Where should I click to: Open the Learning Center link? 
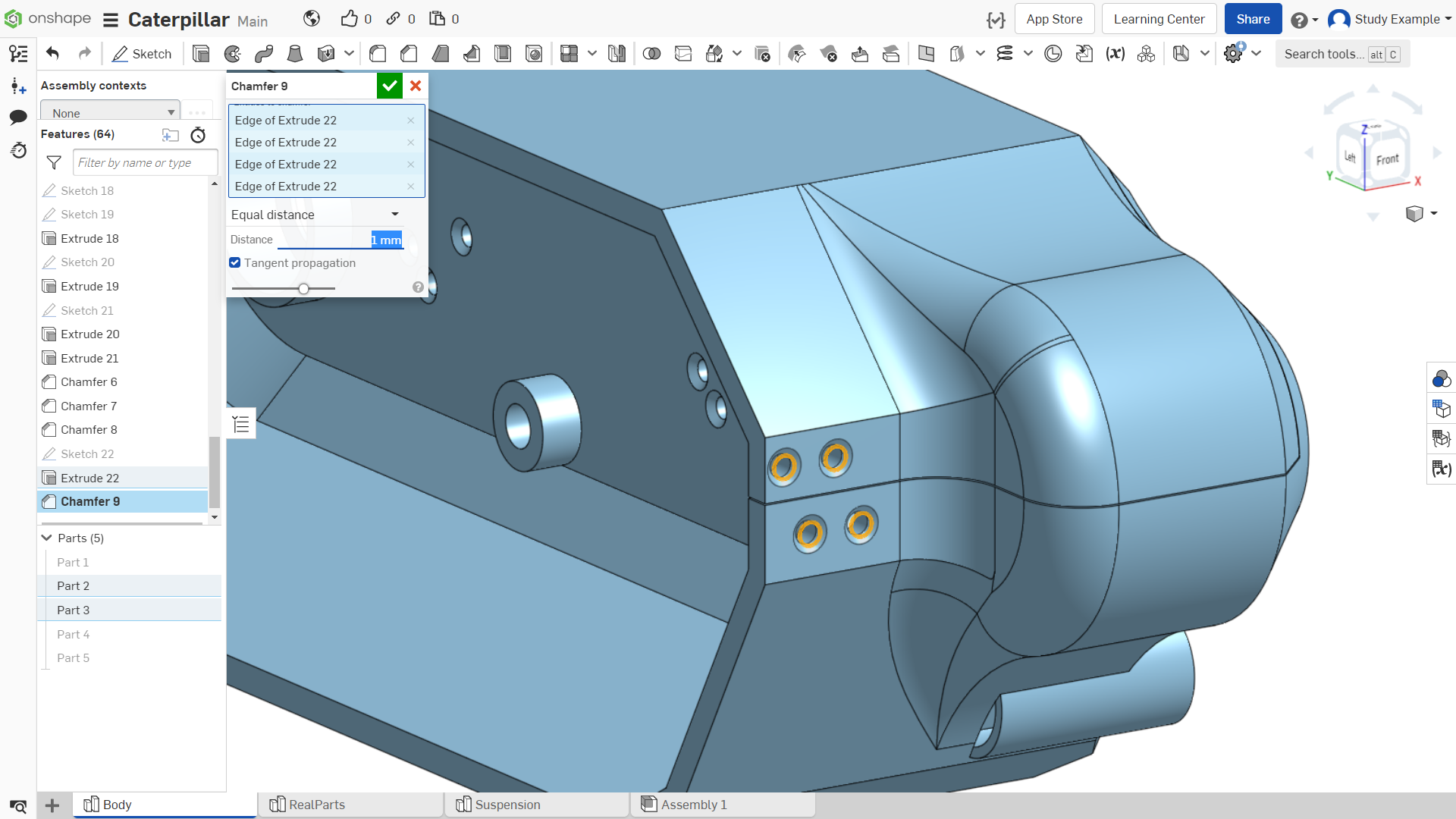click(1159, 19)
